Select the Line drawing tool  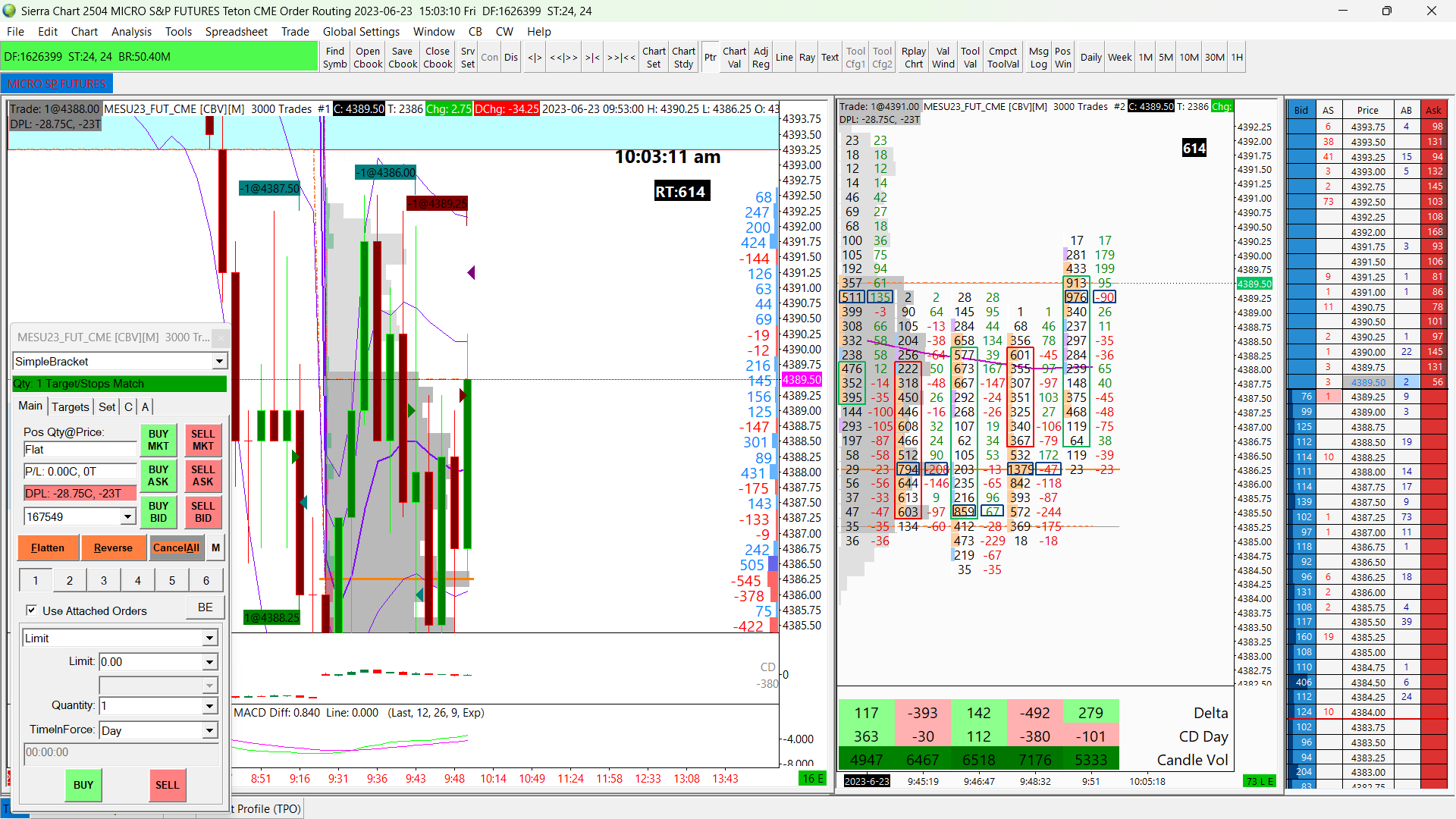[784, 58]
